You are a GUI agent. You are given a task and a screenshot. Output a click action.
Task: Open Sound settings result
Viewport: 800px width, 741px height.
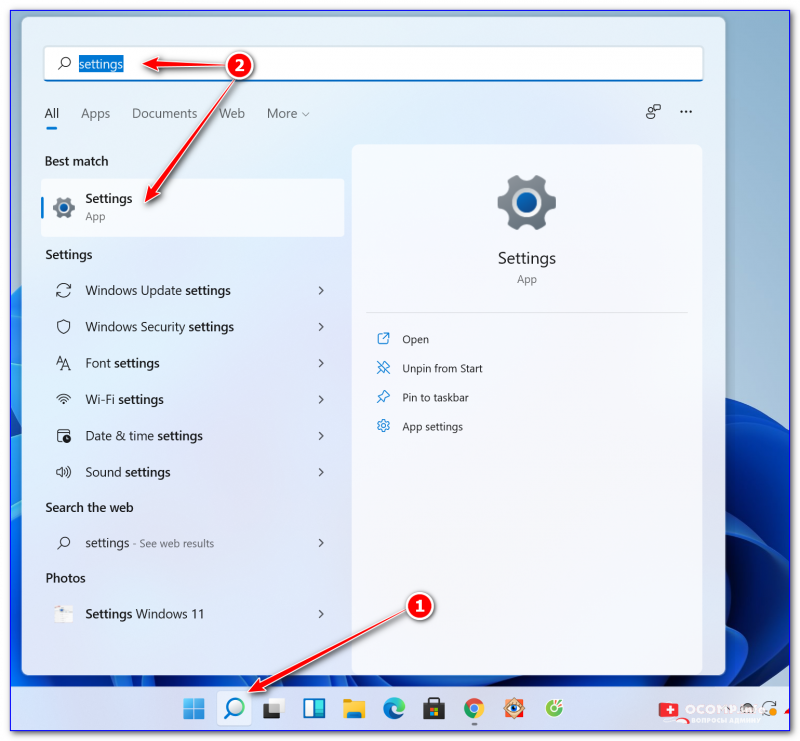coord(192,472)
